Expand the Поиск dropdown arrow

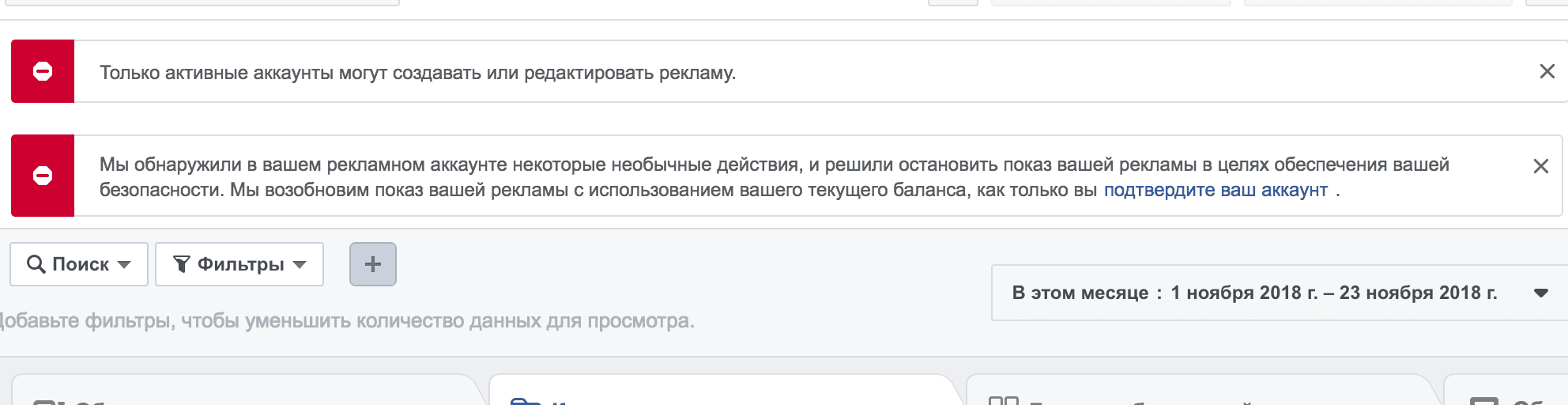(124, 264)
